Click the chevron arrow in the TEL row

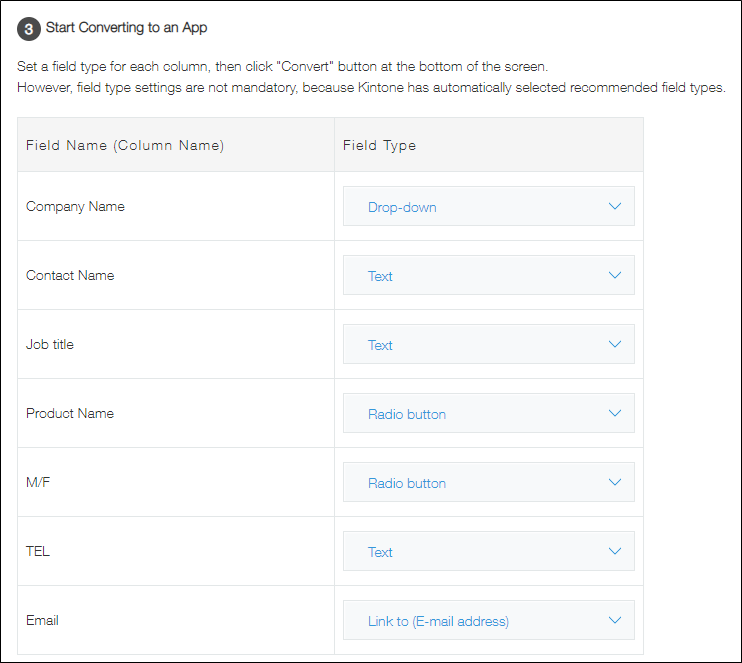tap(615, 552)
